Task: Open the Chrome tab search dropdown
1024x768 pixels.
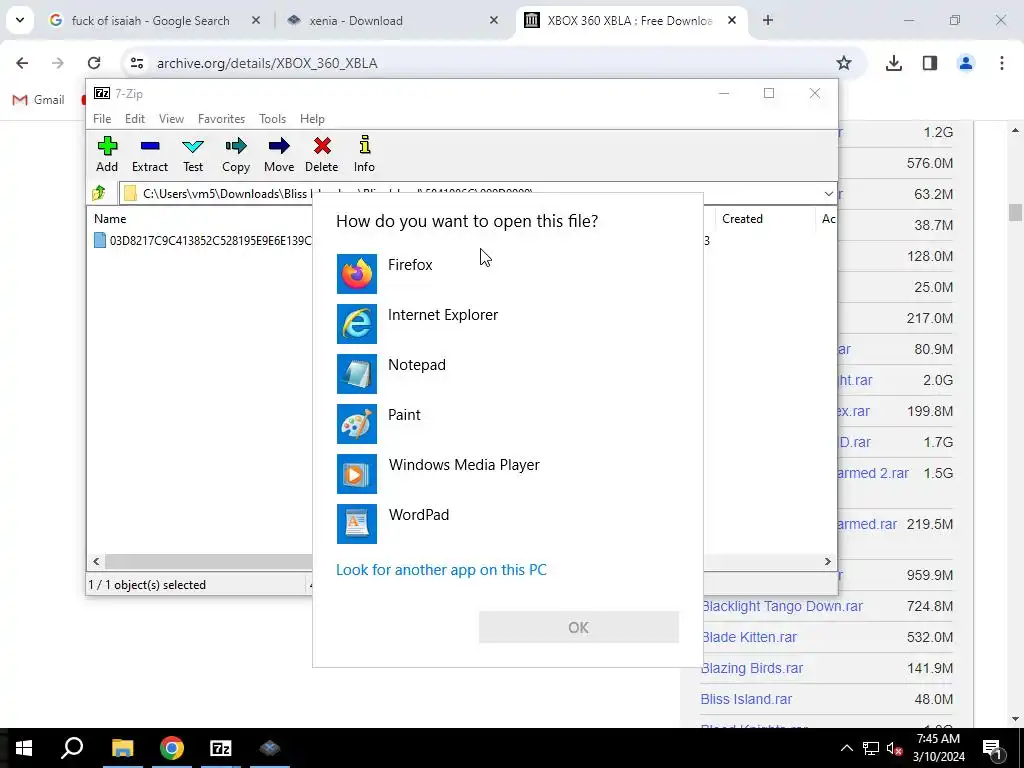Action: [x=20, y=20]
